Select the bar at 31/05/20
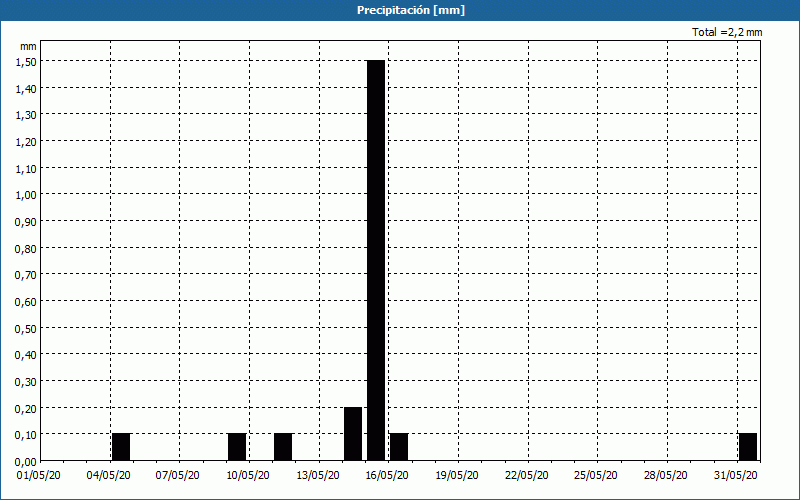 pyautogui.click(x=748, y=447)
